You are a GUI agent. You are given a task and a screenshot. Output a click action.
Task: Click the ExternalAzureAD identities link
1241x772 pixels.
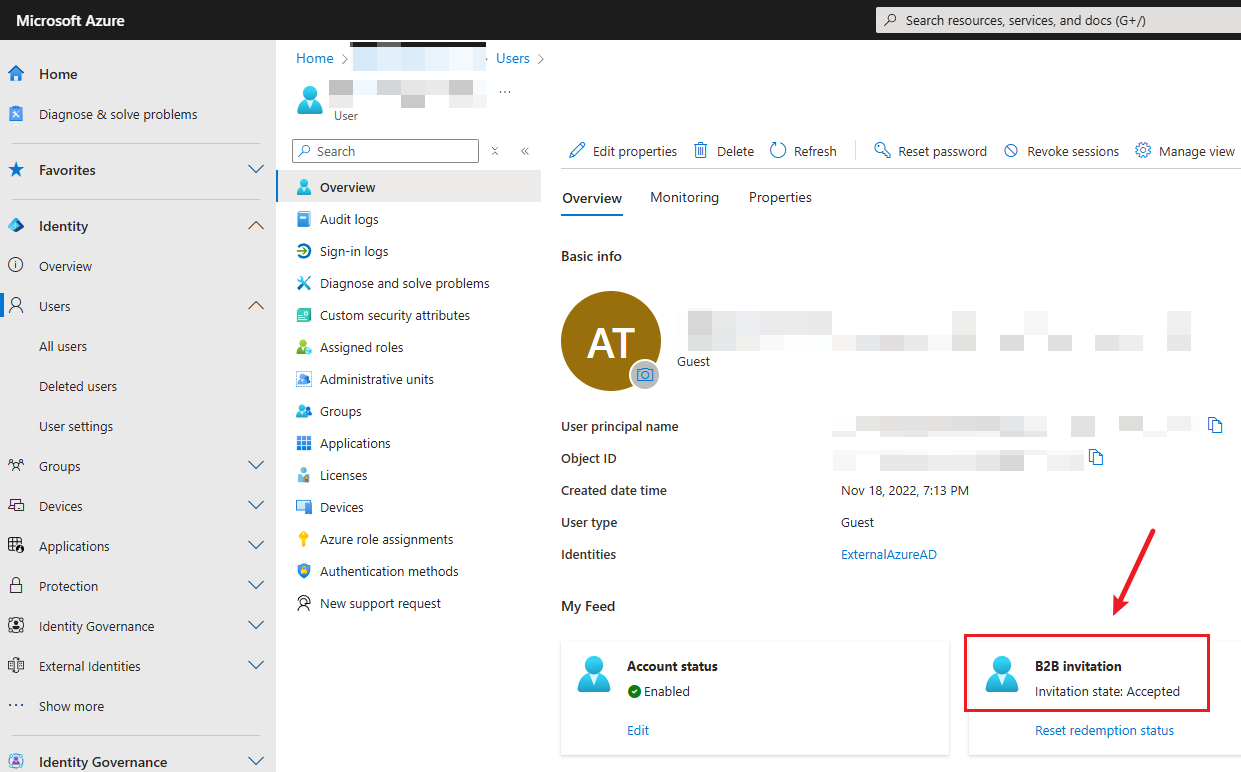[889, 554]
